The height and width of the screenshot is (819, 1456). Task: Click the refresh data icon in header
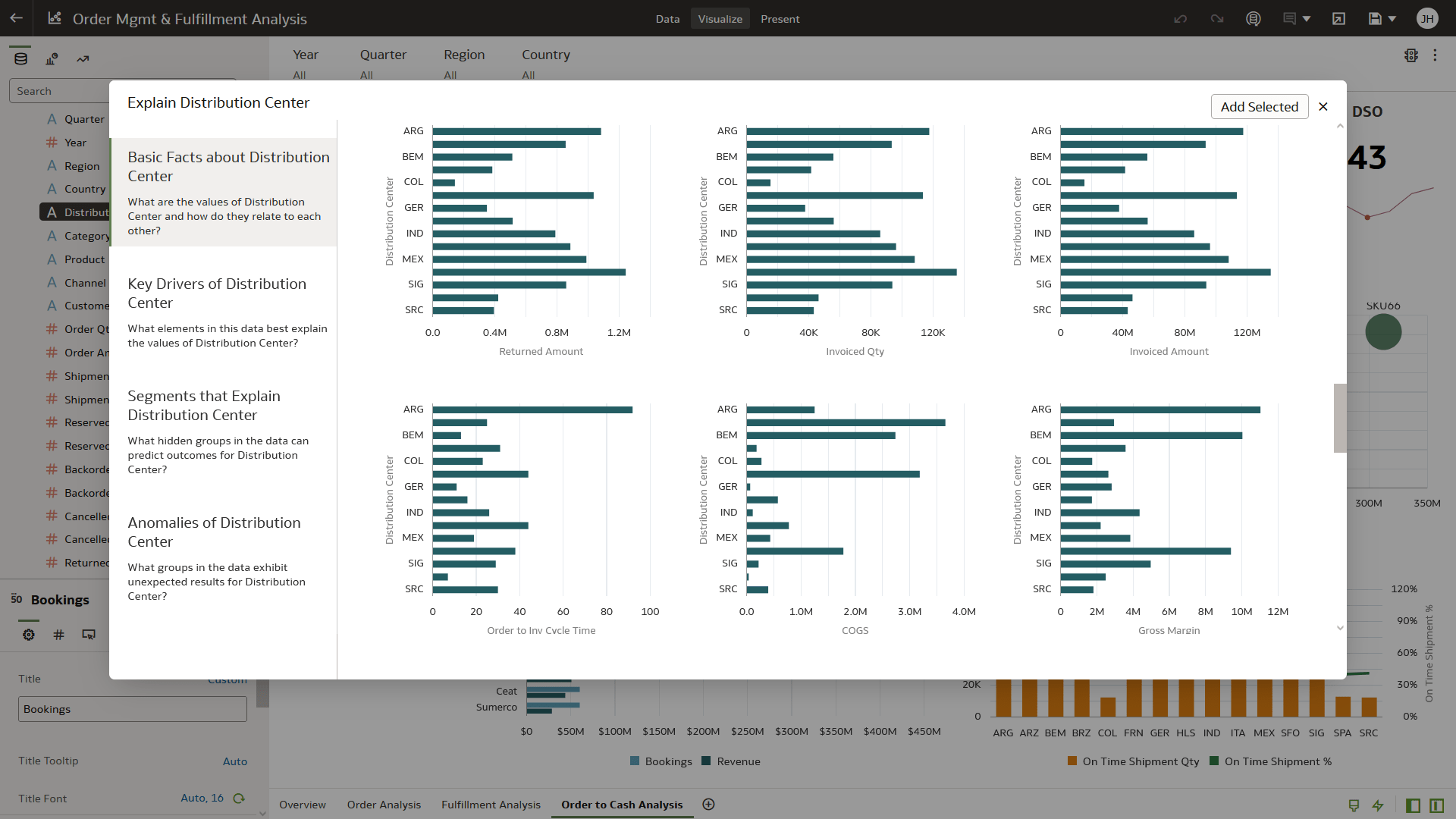click(1254, 19)
